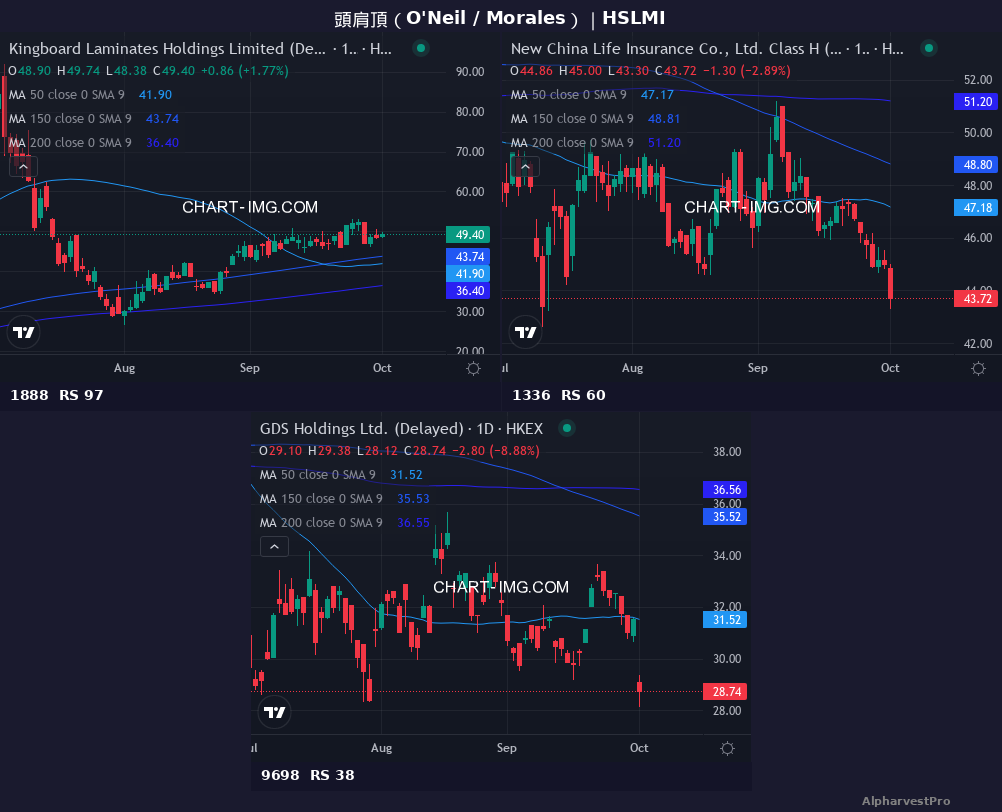Image resolution: width=1002 pixels, height=812 pixels.
Task: Click Sep label on Kingboard time axis
Action: point(250,368)
